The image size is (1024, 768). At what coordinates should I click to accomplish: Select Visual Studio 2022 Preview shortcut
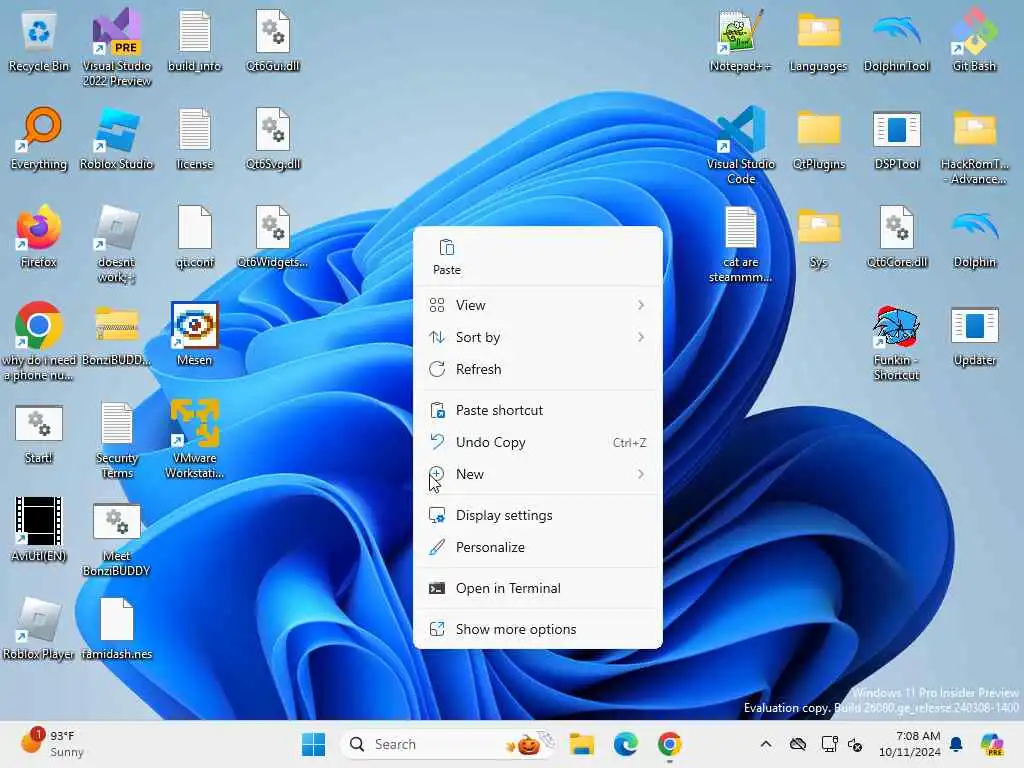pos(117,48)
